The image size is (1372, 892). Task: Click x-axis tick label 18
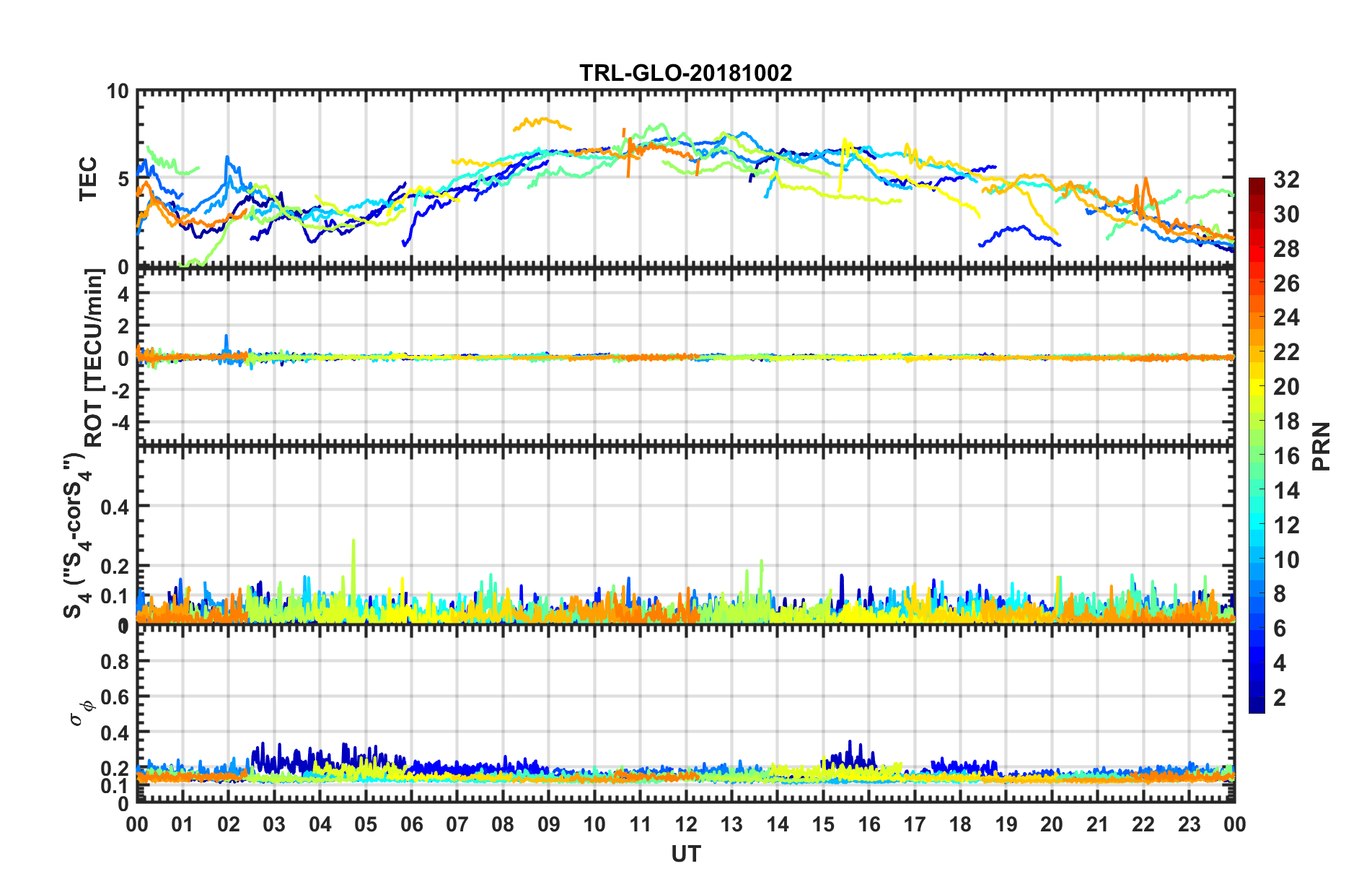(x=960, y=824)
